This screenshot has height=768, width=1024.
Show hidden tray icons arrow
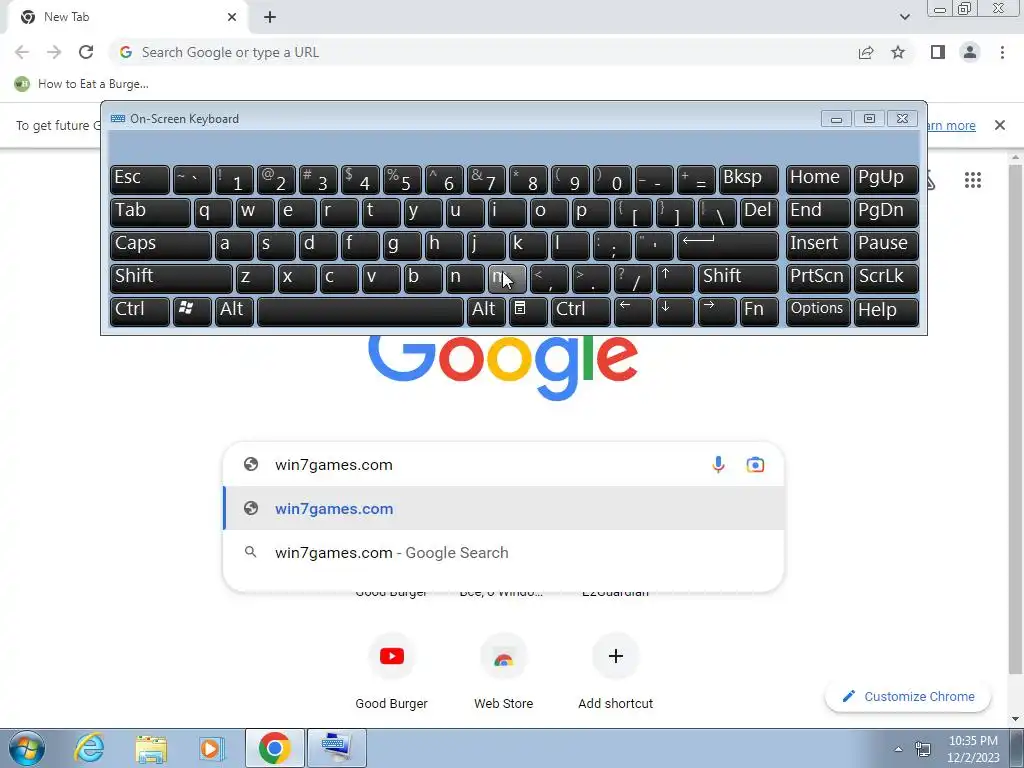[x=898, y=749]
